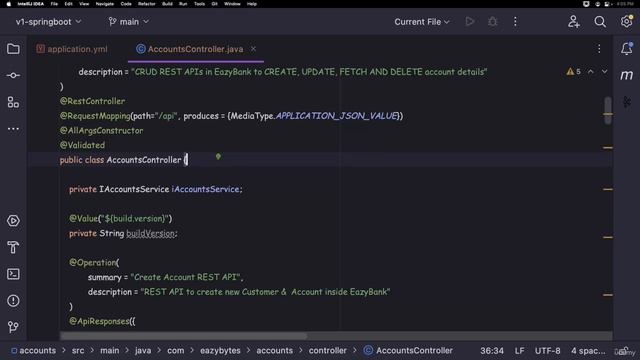Open the Navigate menu
Screen dimensions: 640x360
[x=104, y=4]
